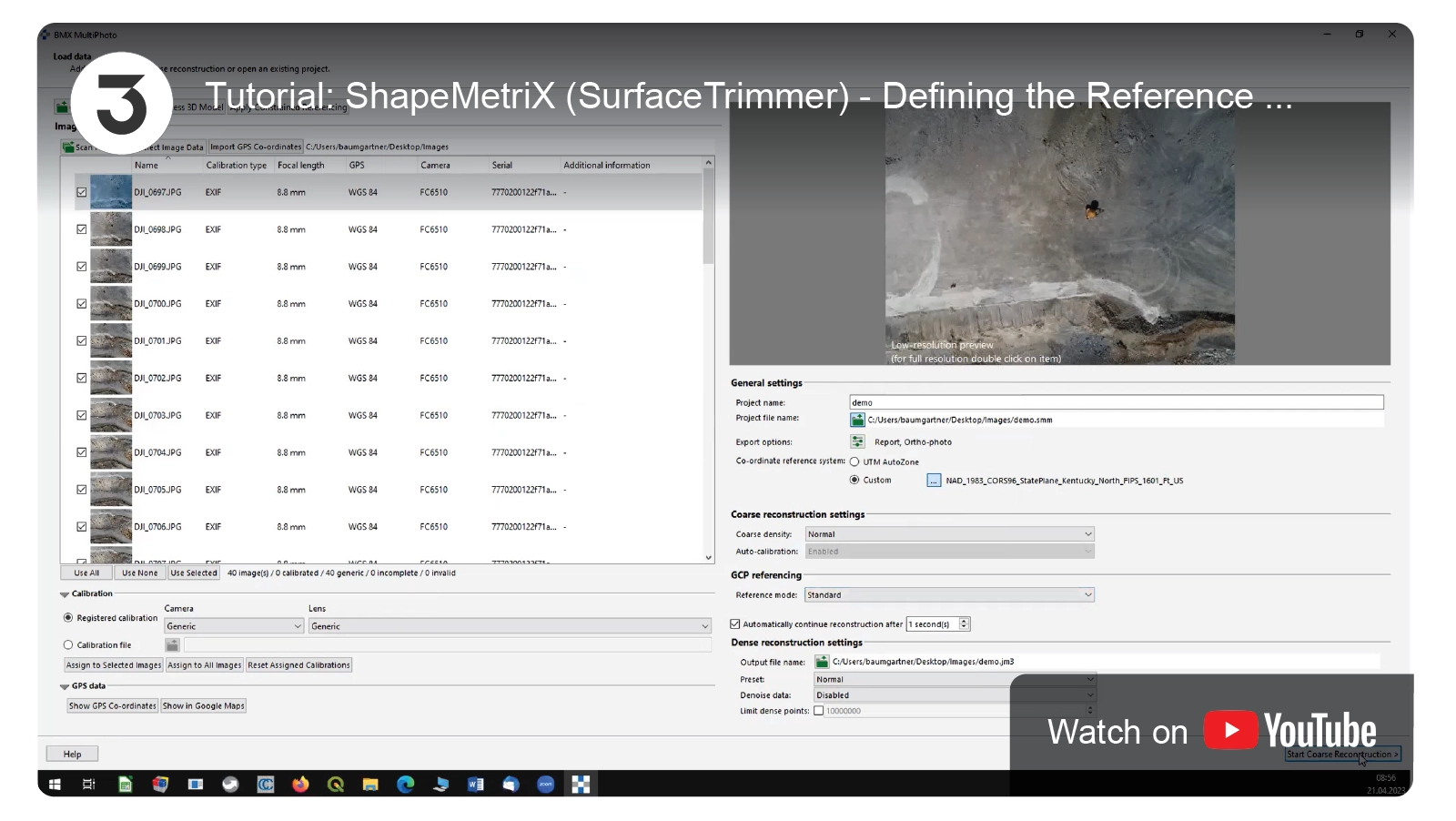Click the custom coordinate system browse button
Screen dimensions: 1456x821
[x=934, y=481]
